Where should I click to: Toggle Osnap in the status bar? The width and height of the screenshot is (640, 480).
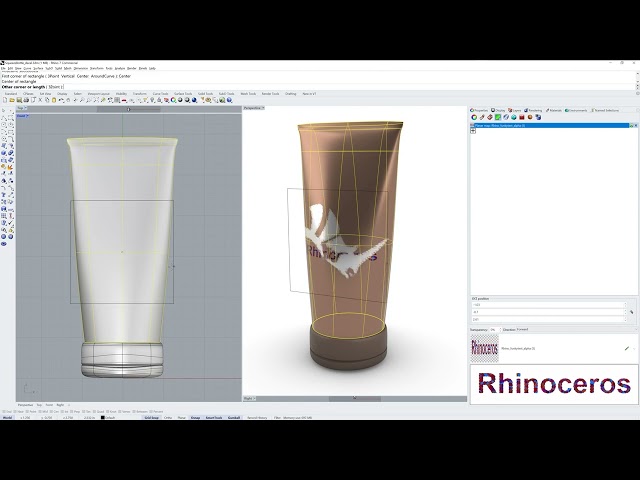click(196, 418)
